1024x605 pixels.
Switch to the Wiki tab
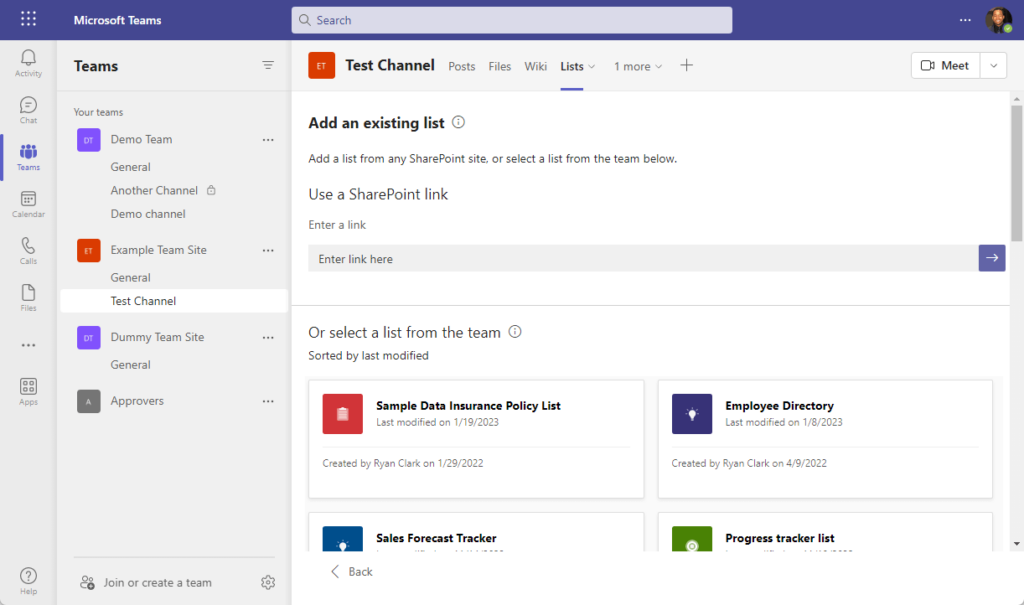coord(536,67)
